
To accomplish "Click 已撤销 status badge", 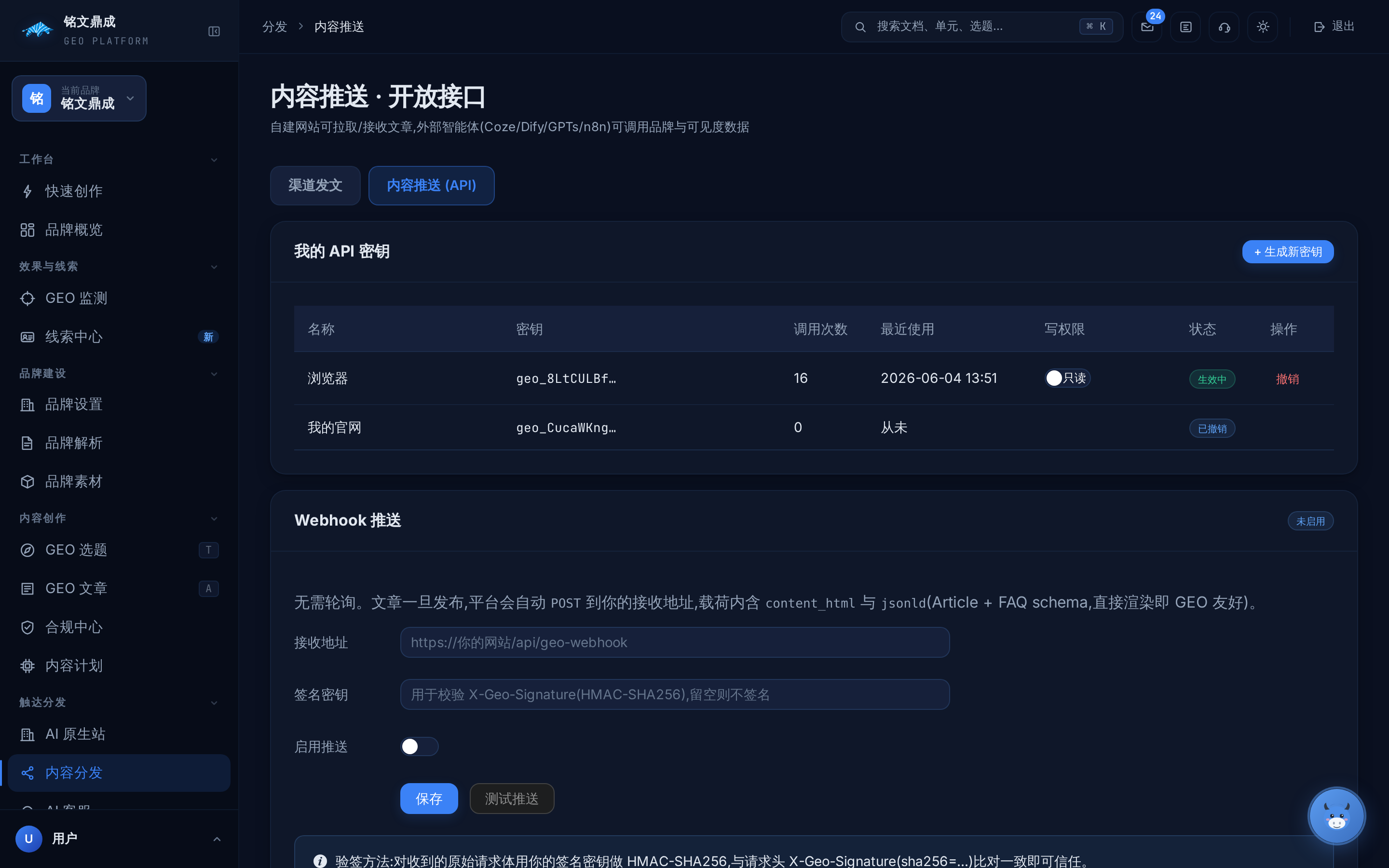I will coord(1212,428).
